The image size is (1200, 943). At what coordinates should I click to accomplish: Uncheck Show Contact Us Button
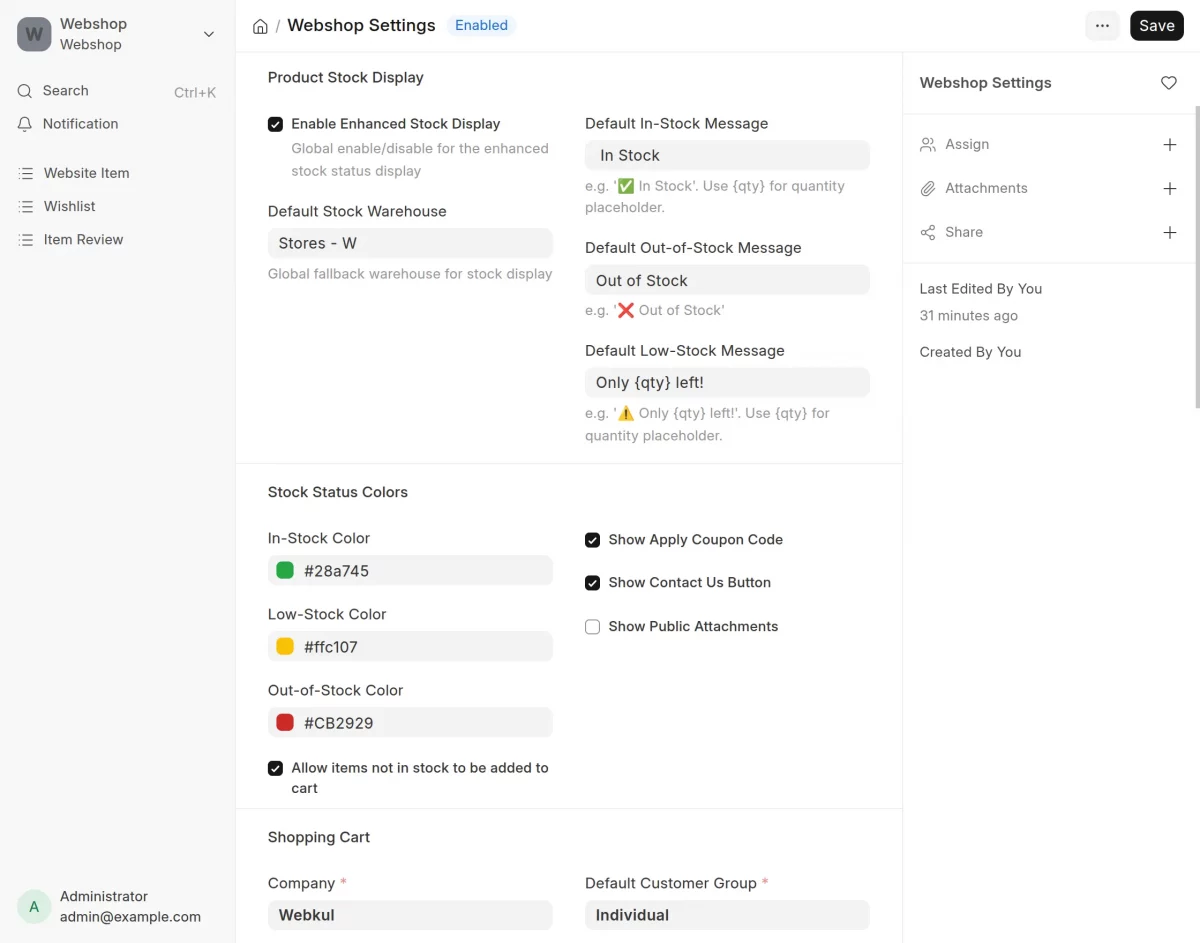coord(592,583)
